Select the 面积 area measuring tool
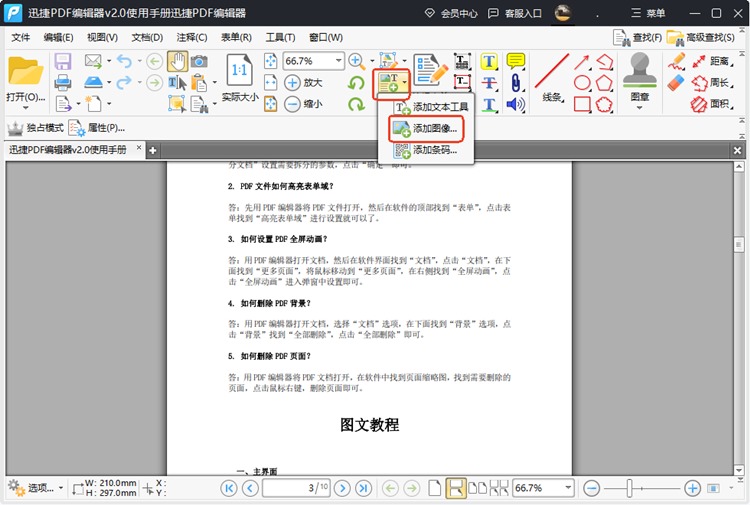This screenshot has width=750, height=505. click(712, 104)
